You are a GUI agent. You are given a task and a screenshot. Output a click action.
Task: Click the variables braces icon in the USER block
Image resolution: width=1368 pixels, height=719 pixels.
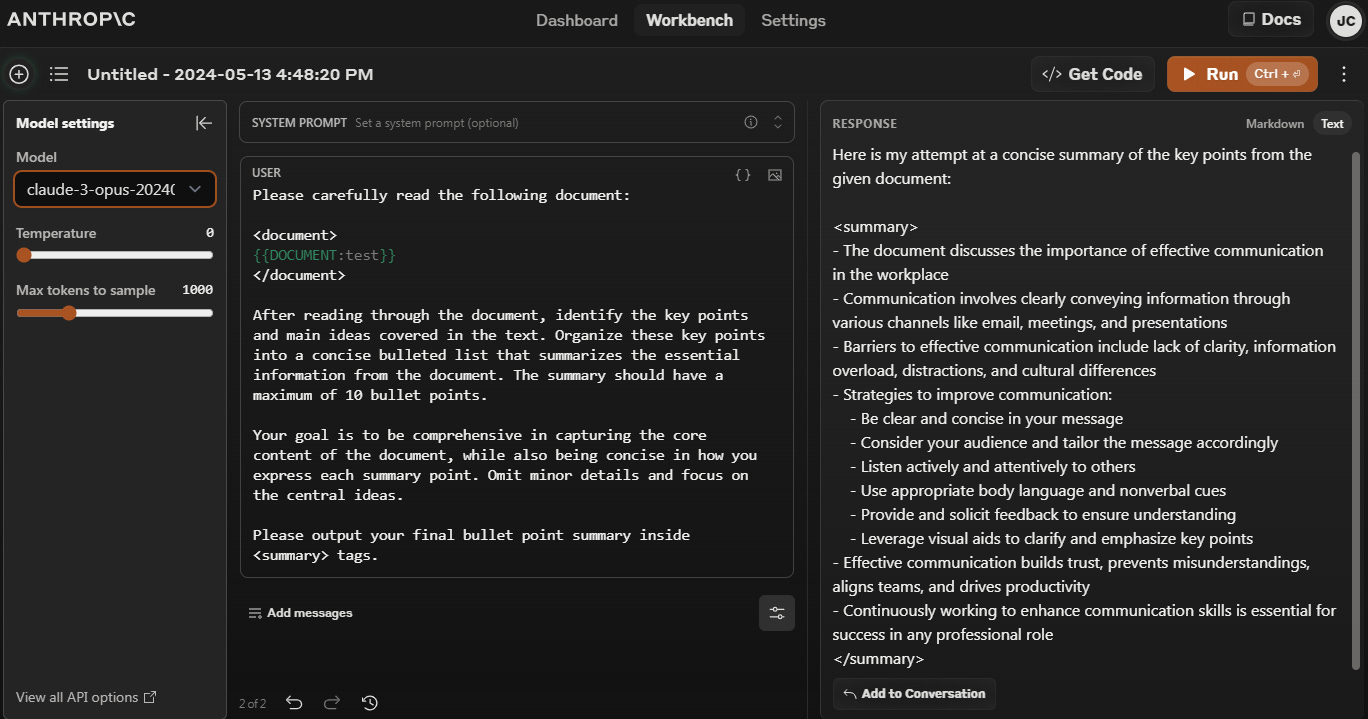[742, 174]
